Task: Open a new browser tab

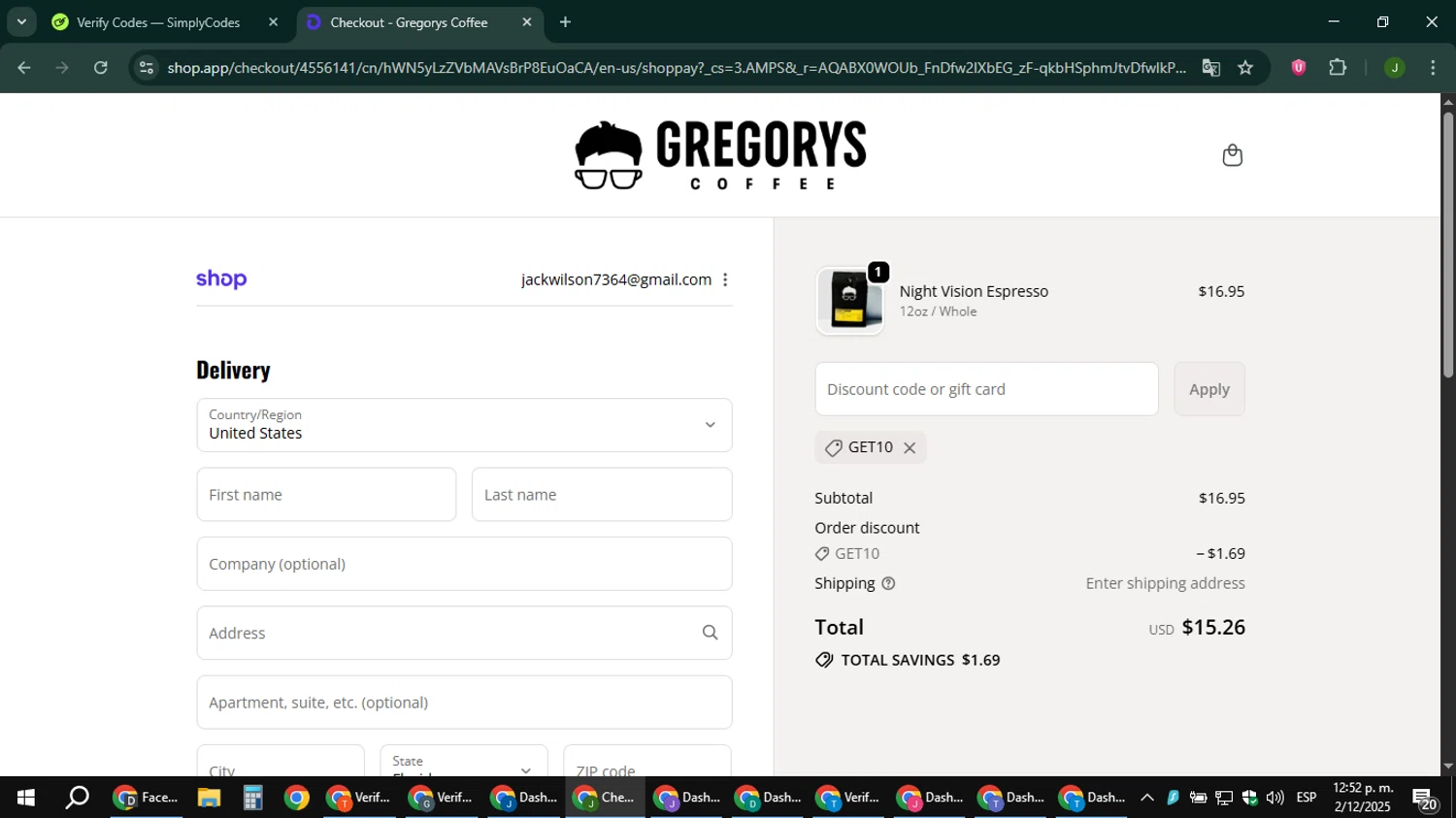Action: point(565,22)
